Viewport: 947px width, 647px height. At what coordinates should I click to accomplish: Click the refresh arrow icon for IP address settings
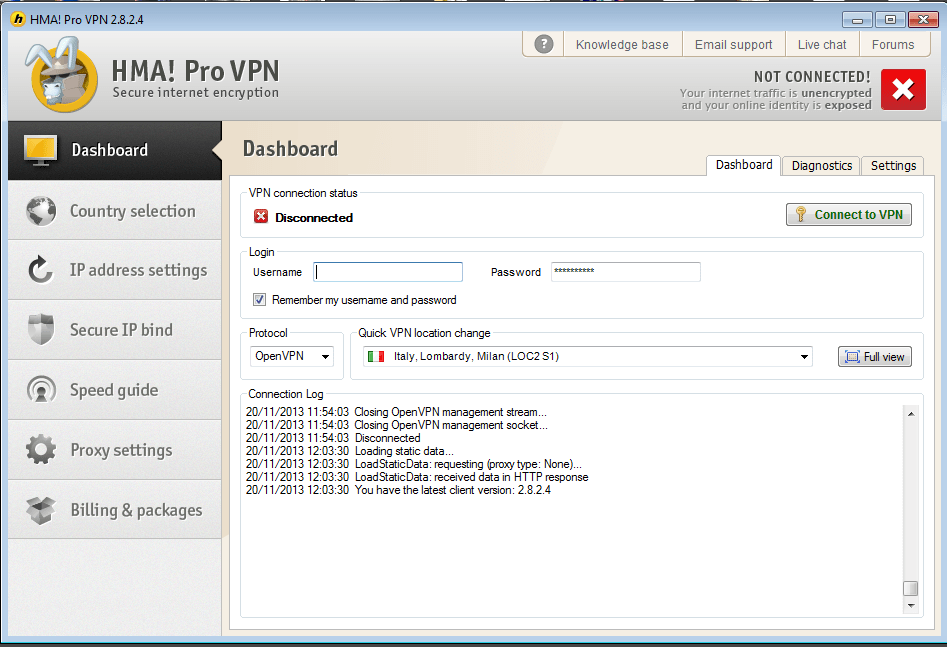pyautogui.click(x=40, y=269)
